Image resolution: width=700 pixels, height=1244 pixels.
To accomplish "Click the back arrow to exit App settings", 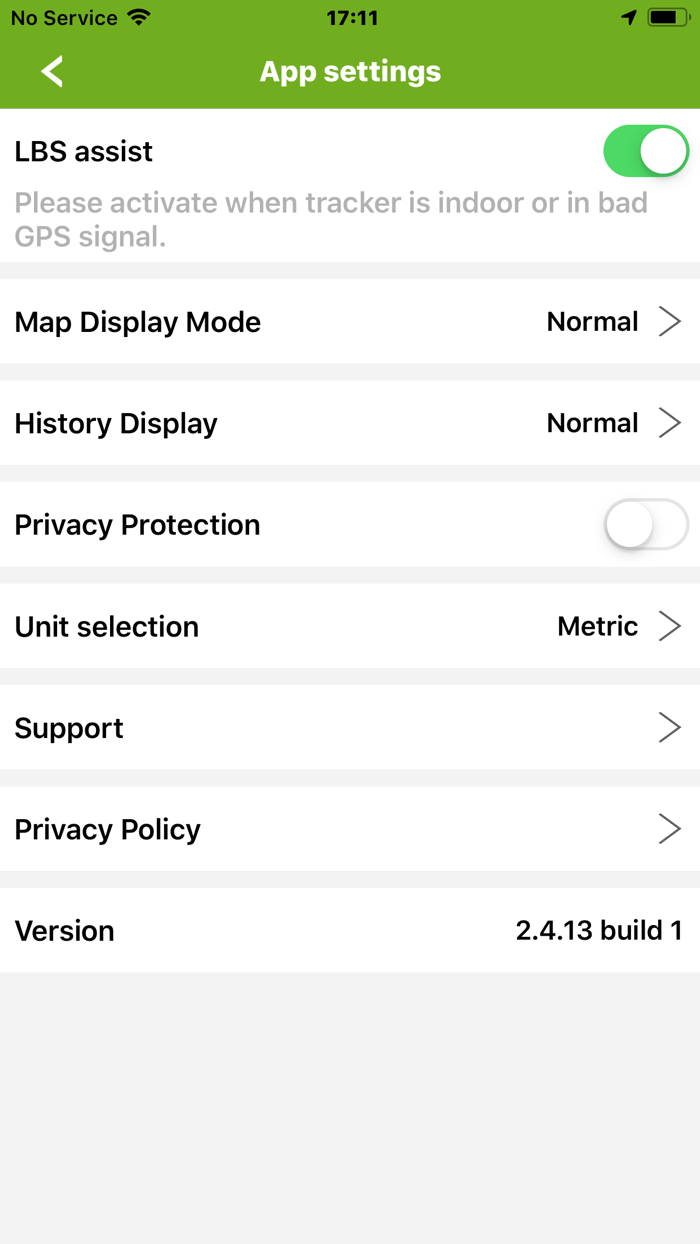I will 52,71.
